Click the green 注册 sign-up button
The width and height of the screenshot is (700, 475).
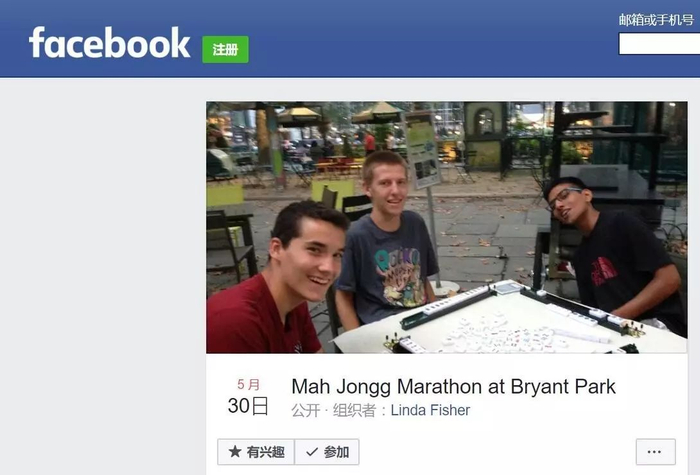tap(225, 50)
